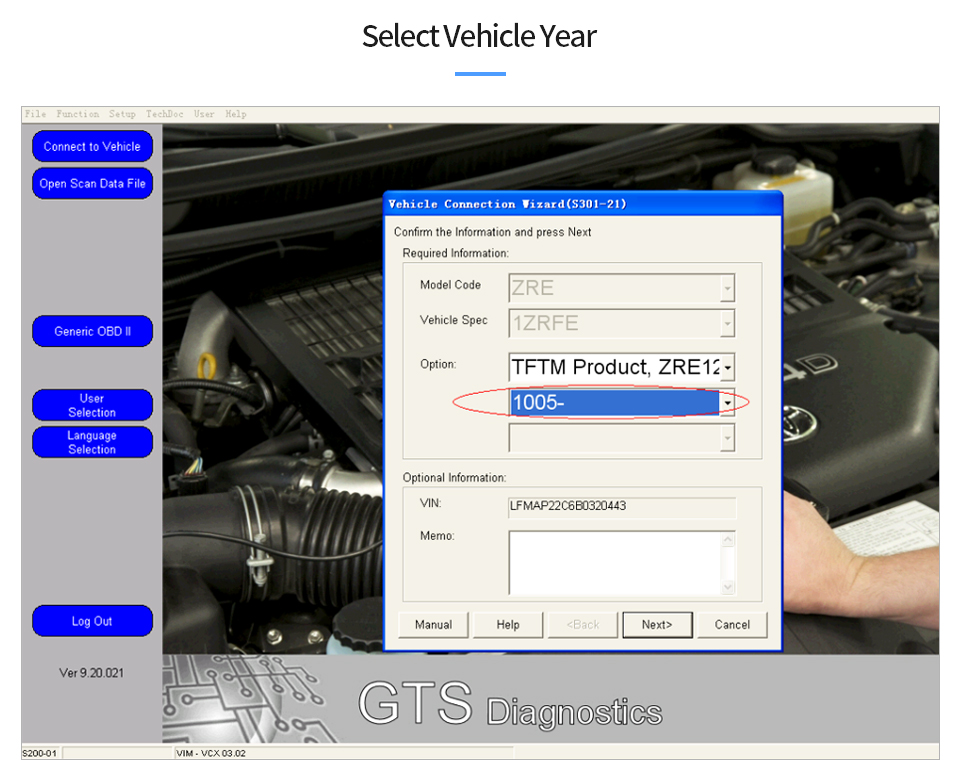Image resolution: width=960 pixels, height=775 pixels.
Task: Click the Vehicle Connection Wizard title bar
Action: pos(583,204)
